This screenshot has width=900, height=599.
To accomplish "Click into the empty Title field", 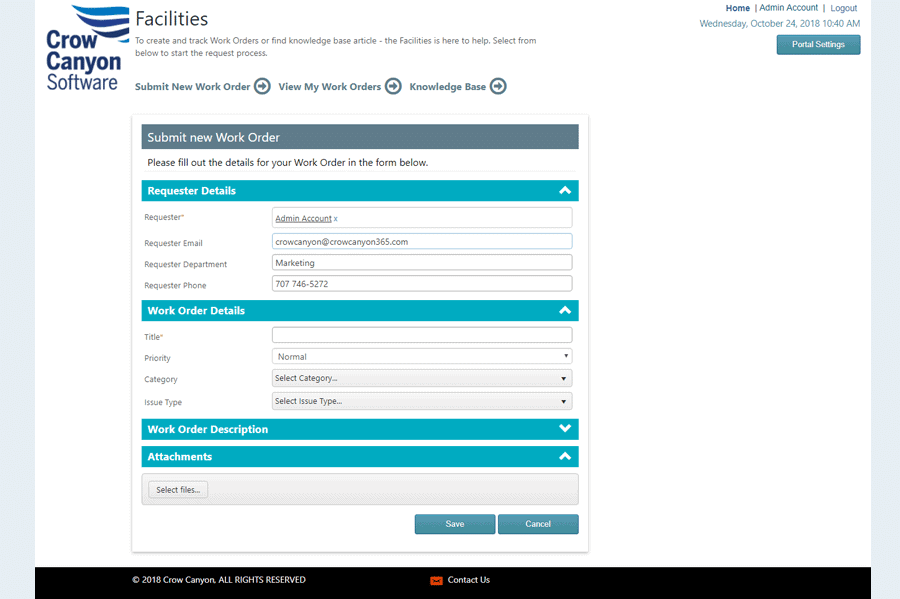I will [x=422, y=335].
